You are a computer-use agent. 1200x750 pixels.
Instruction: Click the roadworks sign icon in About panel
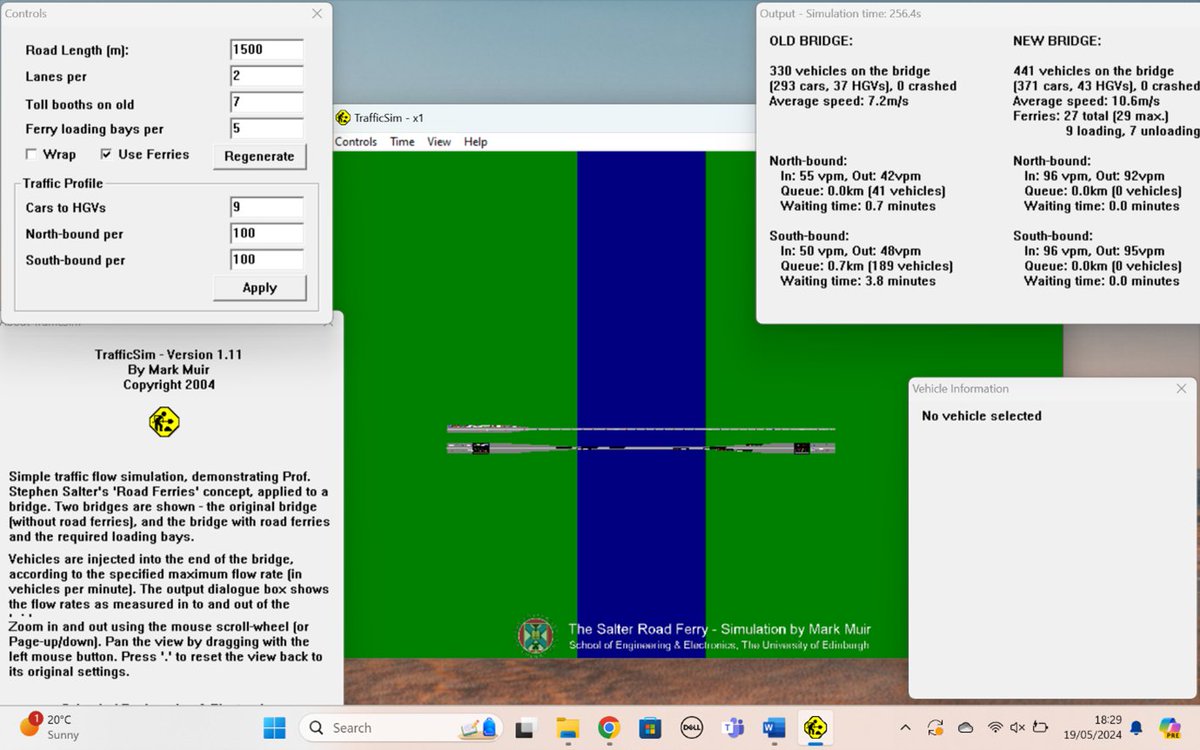tap(164, 422)
